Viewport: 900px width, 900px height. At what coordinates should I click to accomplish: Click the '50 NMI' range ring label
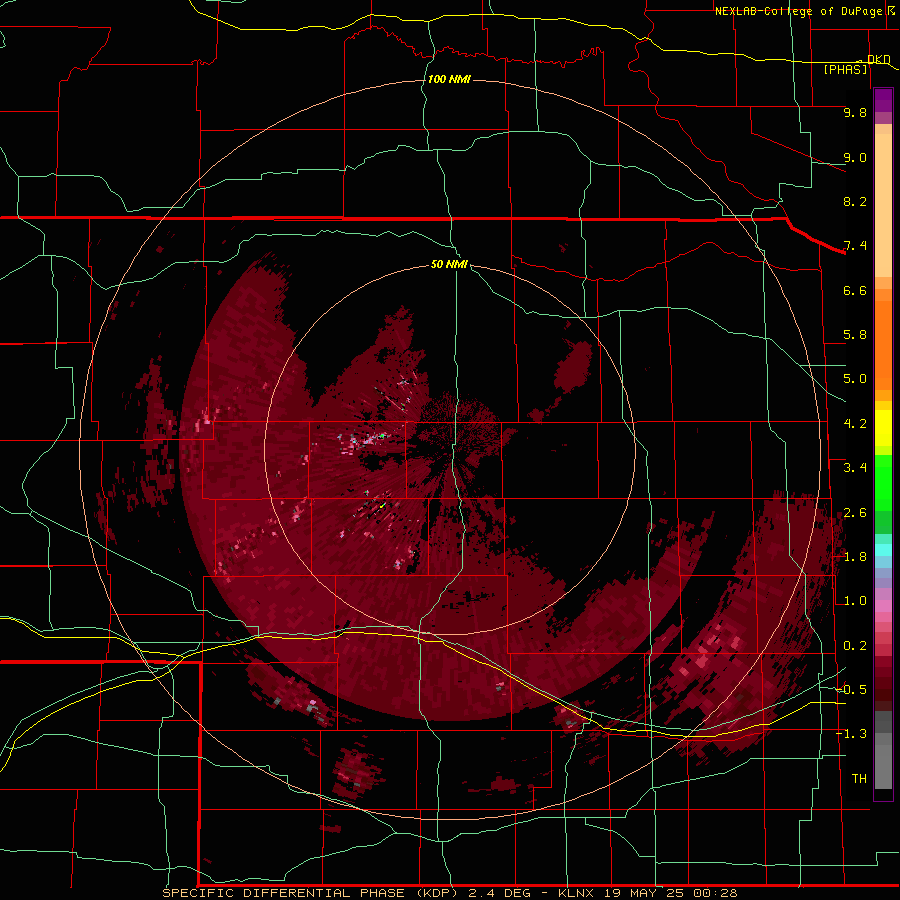[449, 264]
